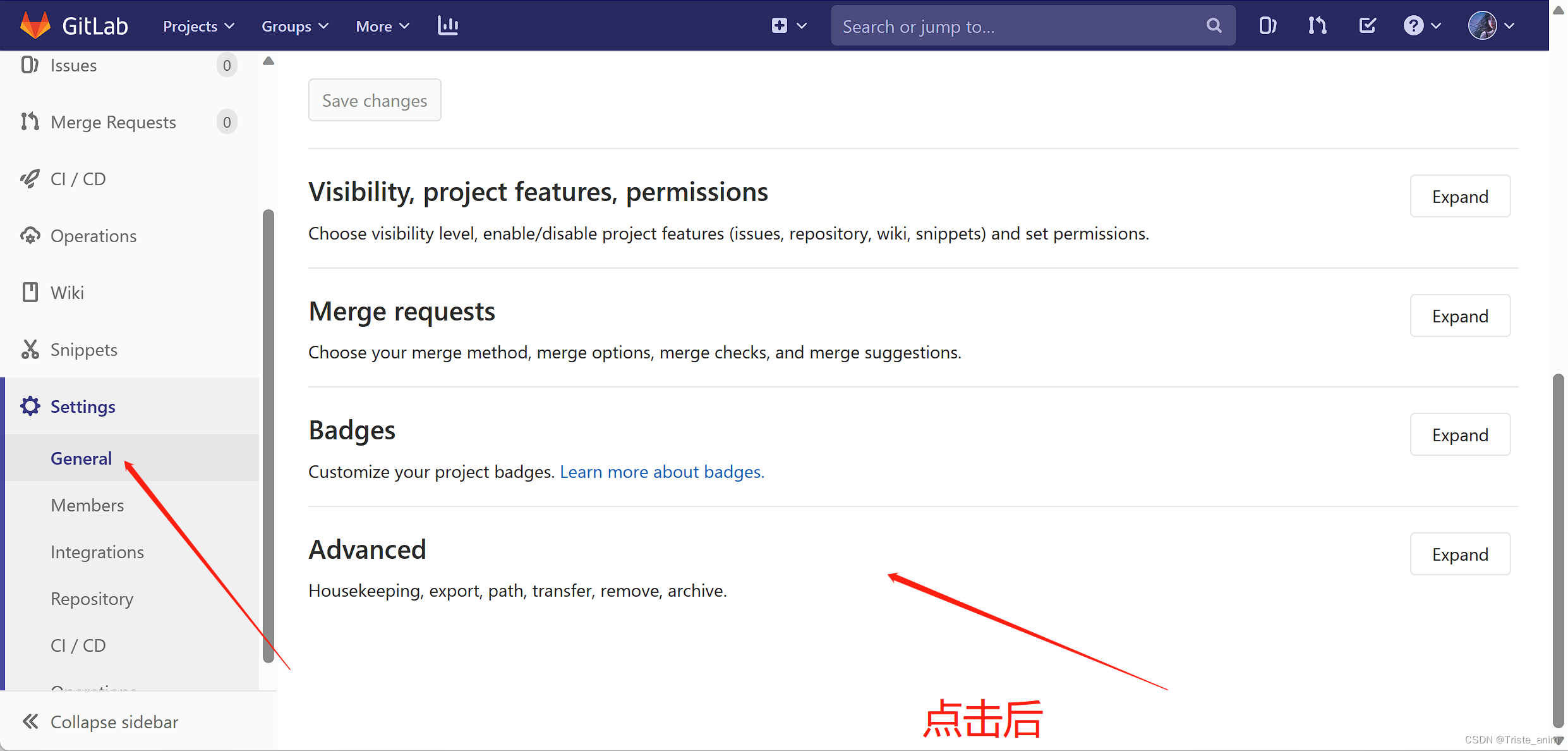Click the search magnifier icon

1214,26
